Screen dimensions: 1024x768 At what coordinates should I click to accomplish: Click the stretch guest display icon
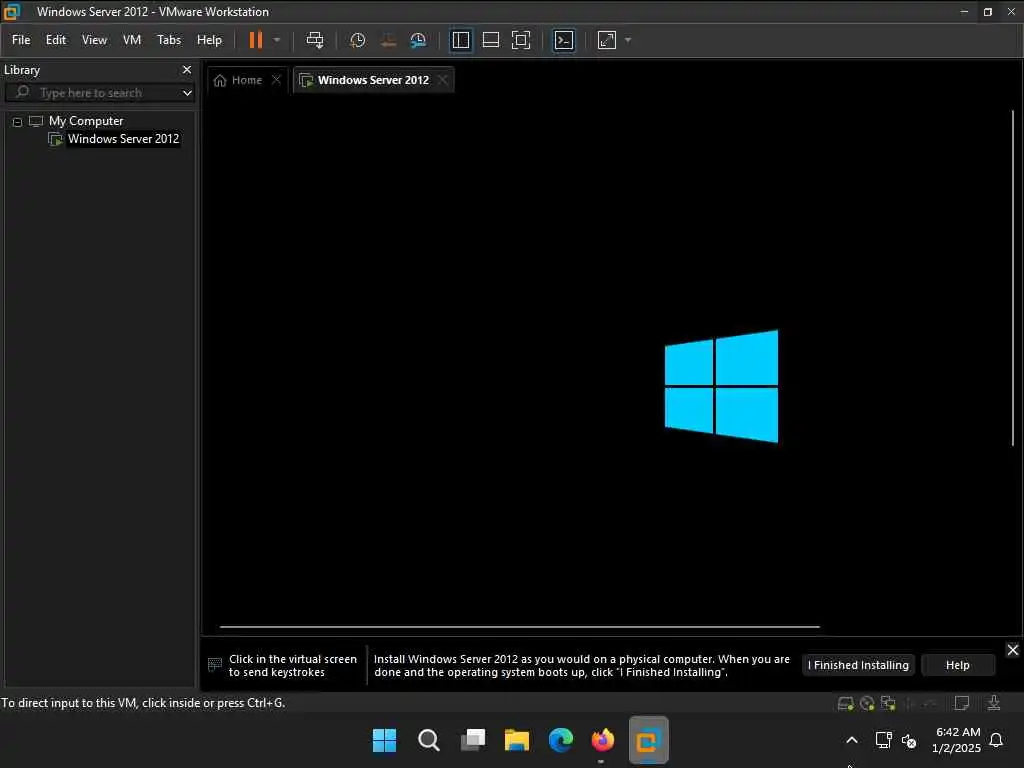coord(607,40)
